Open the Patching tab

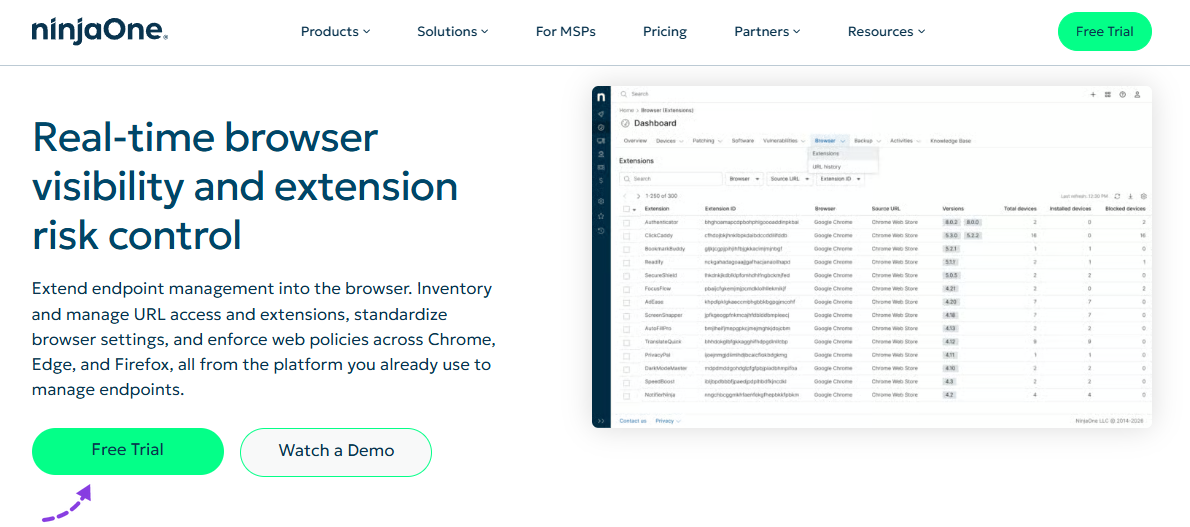707,140
